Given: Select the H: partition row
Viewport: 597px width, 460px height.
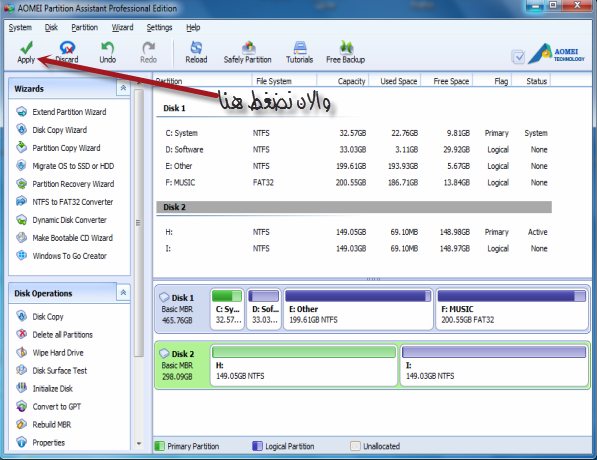Looking at the screenshot, I should pyautogui.click(x=354, y=232).
